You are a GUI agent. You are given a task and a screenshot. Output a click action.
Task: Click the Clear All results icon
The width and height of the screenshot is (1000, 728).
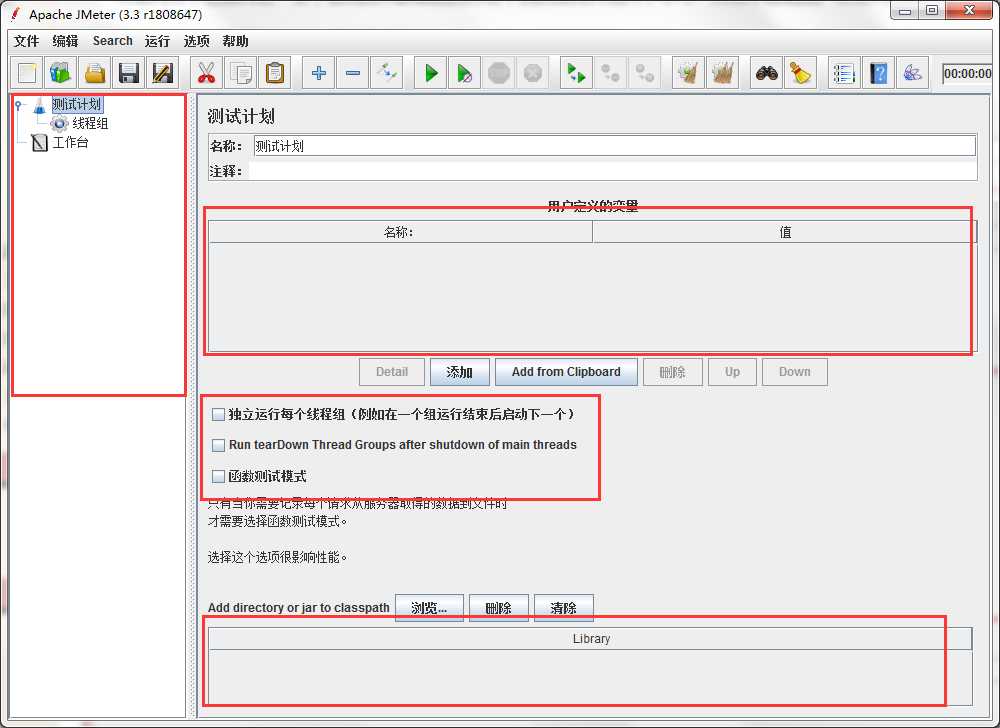coord(723,73)
